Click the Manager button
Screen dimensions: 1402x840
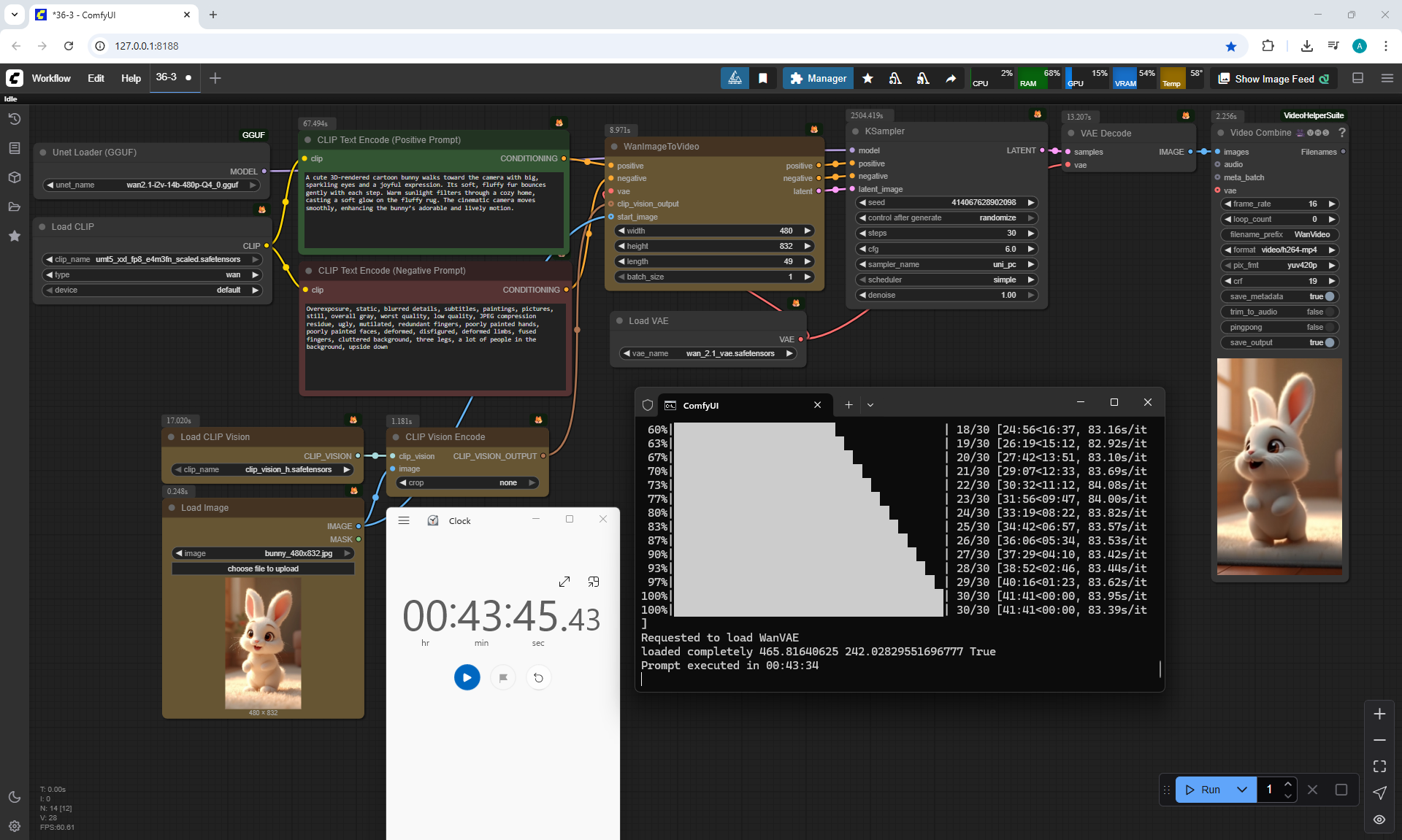[x=818, y=78]
